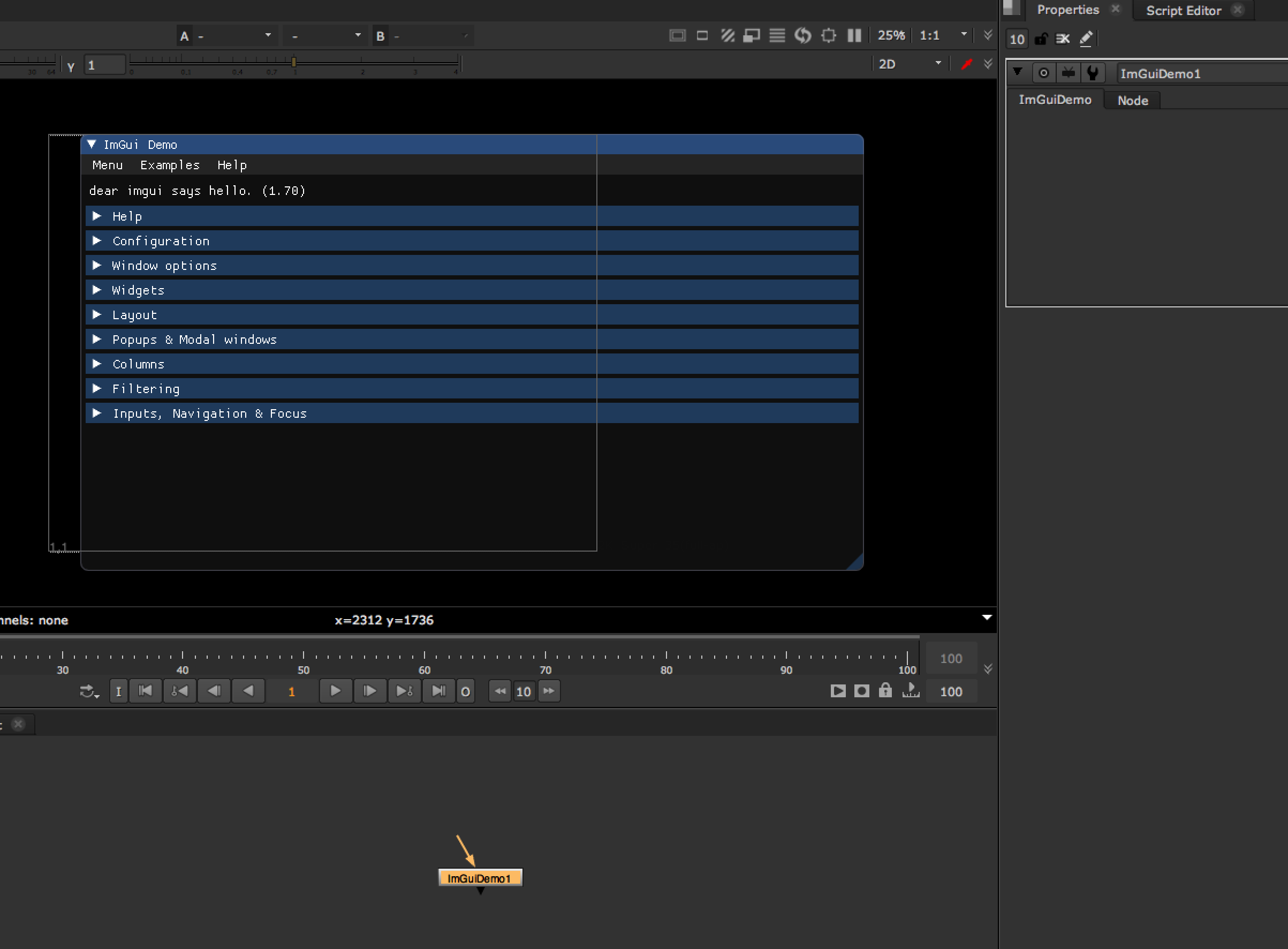Click the pencil edit icon in Properties toolbar
Screen dimensions: 1288x949
point(1086,39)
